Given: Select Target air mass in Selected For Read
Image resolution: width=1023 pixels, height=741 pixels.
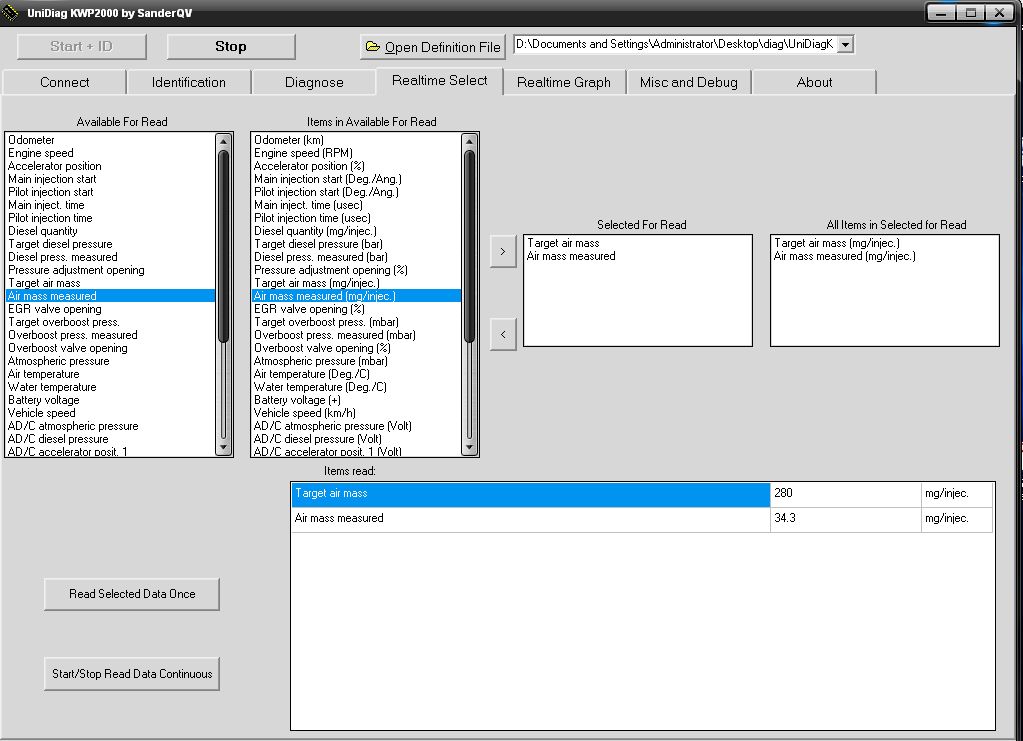Looking at the screenshot, I should coord(563,243).
